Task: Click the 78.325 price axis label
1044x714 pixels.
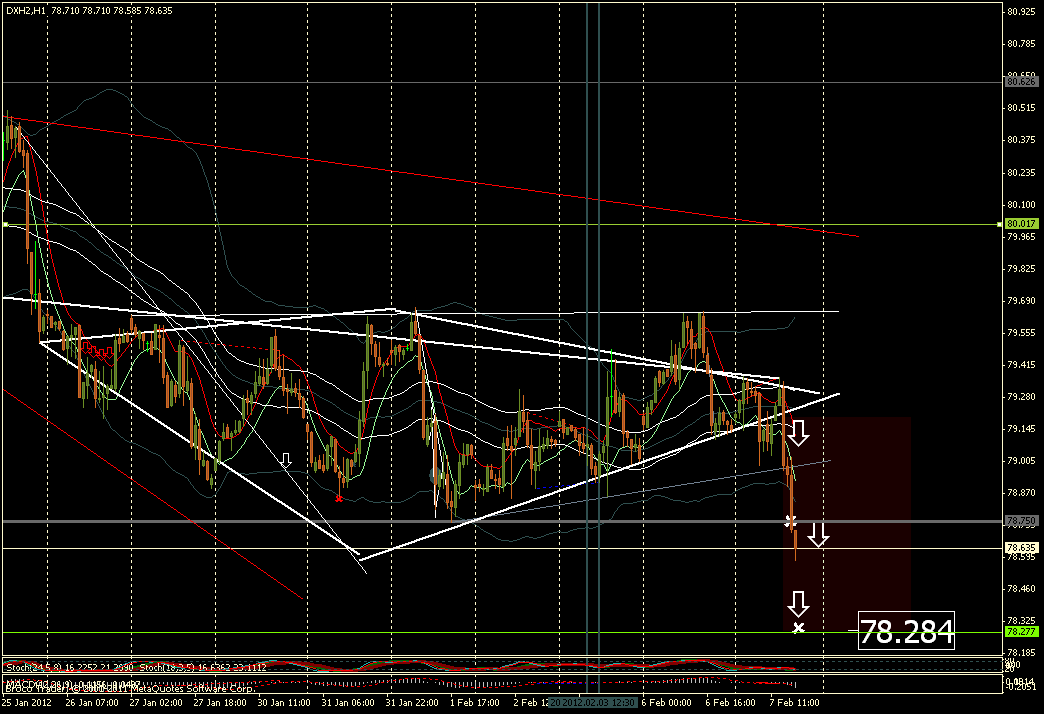Action: (1022, 621)
